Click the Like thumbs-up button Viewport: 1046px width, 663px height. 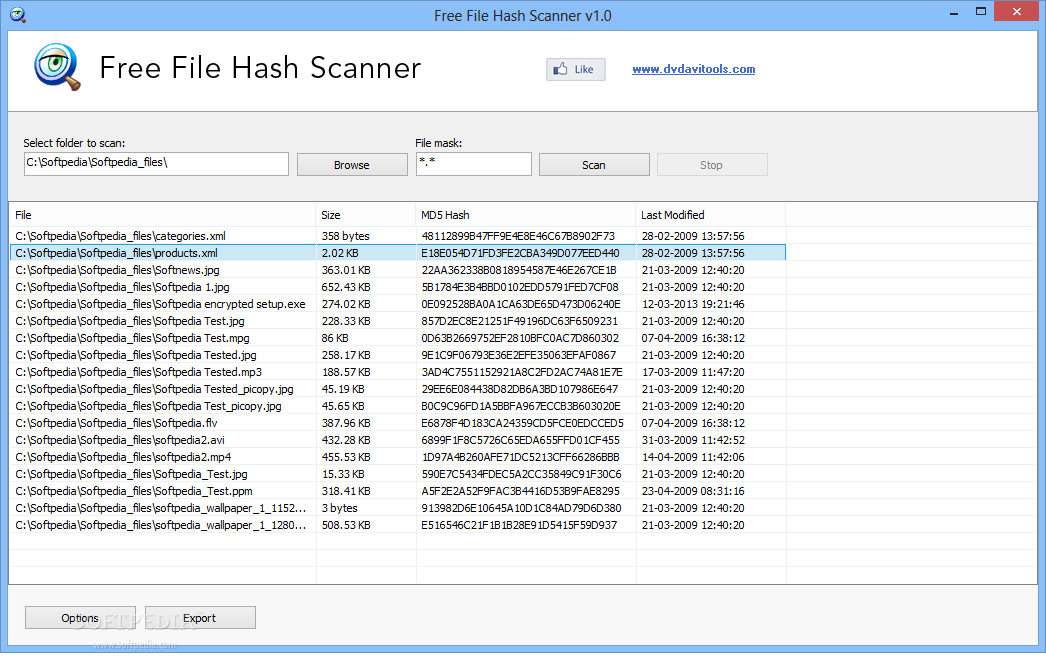point(575,69)
